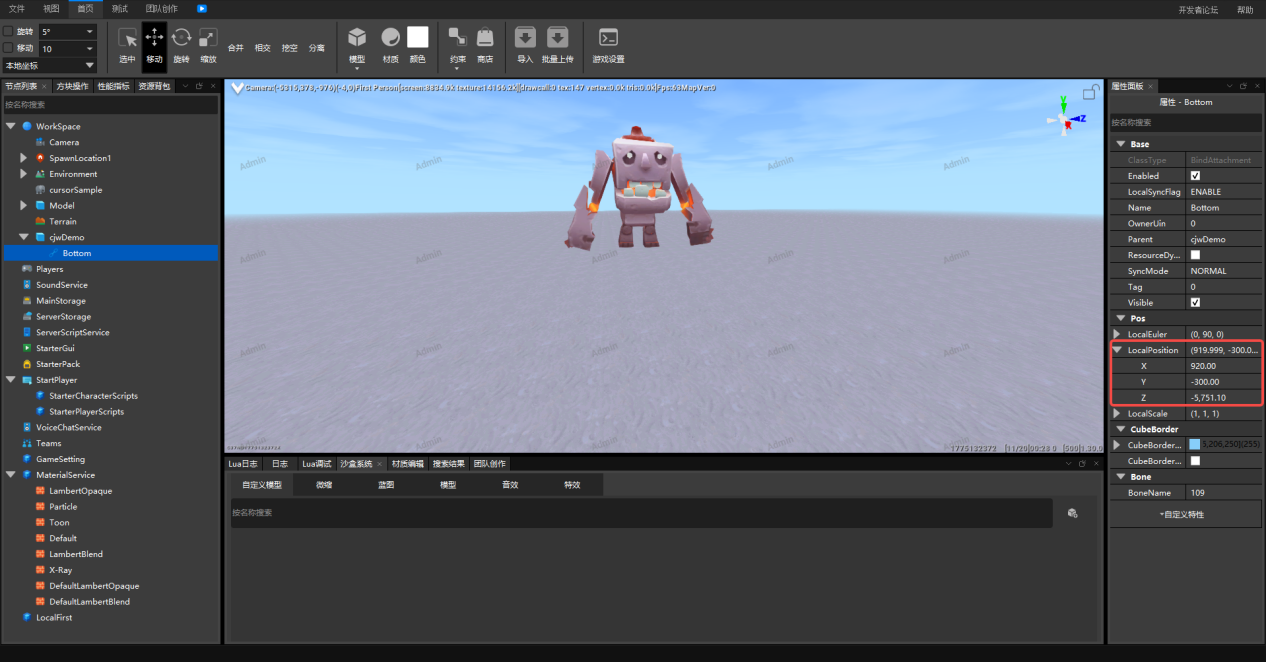Click the blue play icon in menu bar
The height and width of the screenshot is (662, 1266).
click(x=202, y=8)
